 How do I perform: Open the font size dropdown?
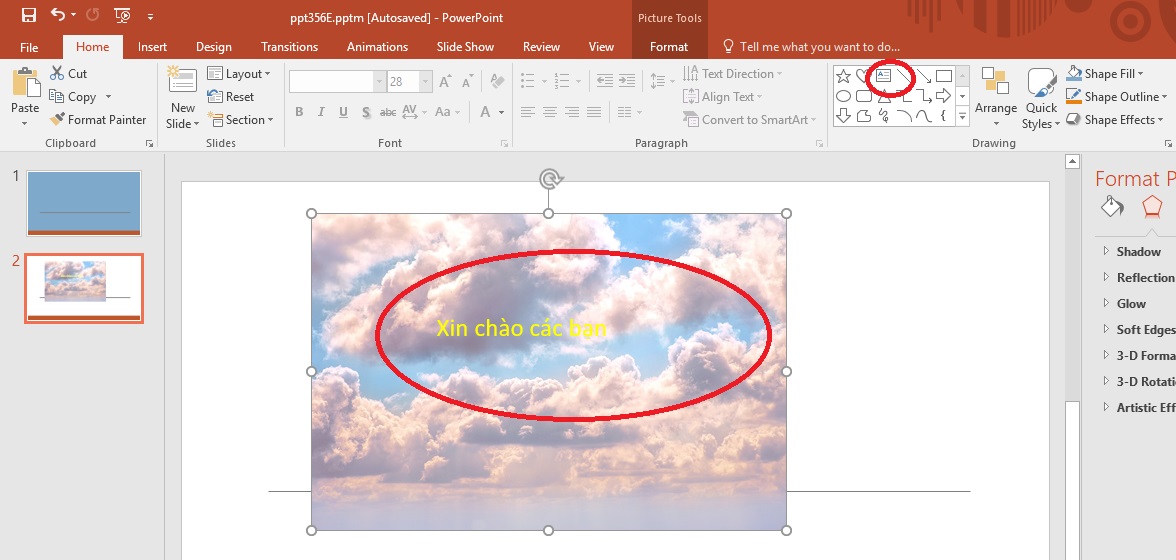click(426, 82)
